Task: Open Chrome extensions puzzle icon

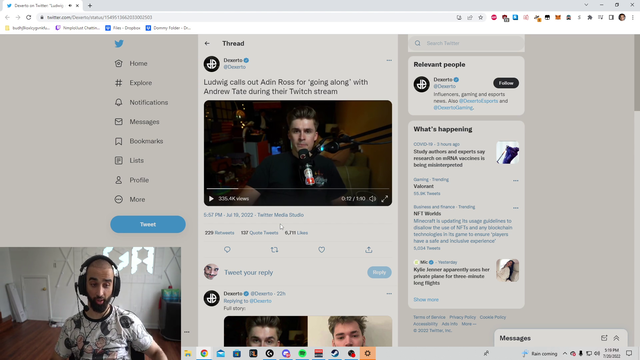Action: (x=589, y=18)
